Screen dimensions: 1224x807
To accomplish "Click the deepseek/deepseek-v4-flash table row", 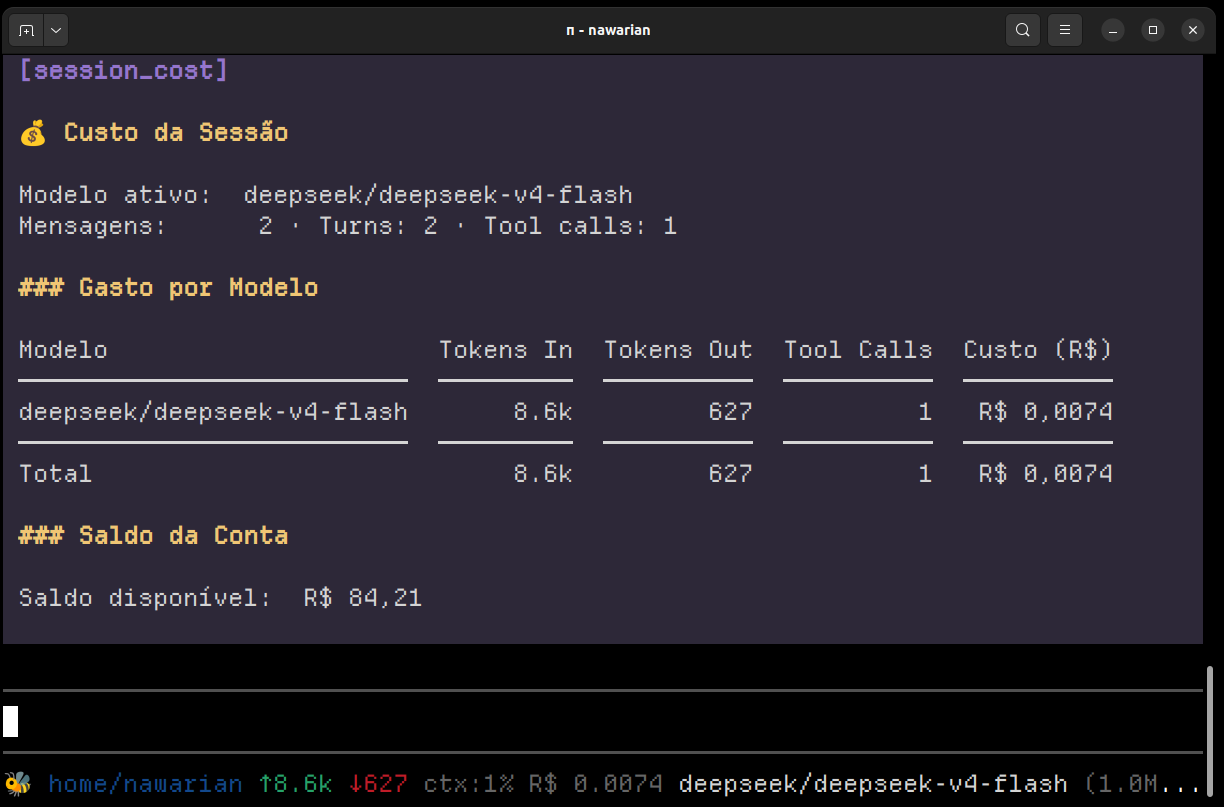I will (566, 412).
